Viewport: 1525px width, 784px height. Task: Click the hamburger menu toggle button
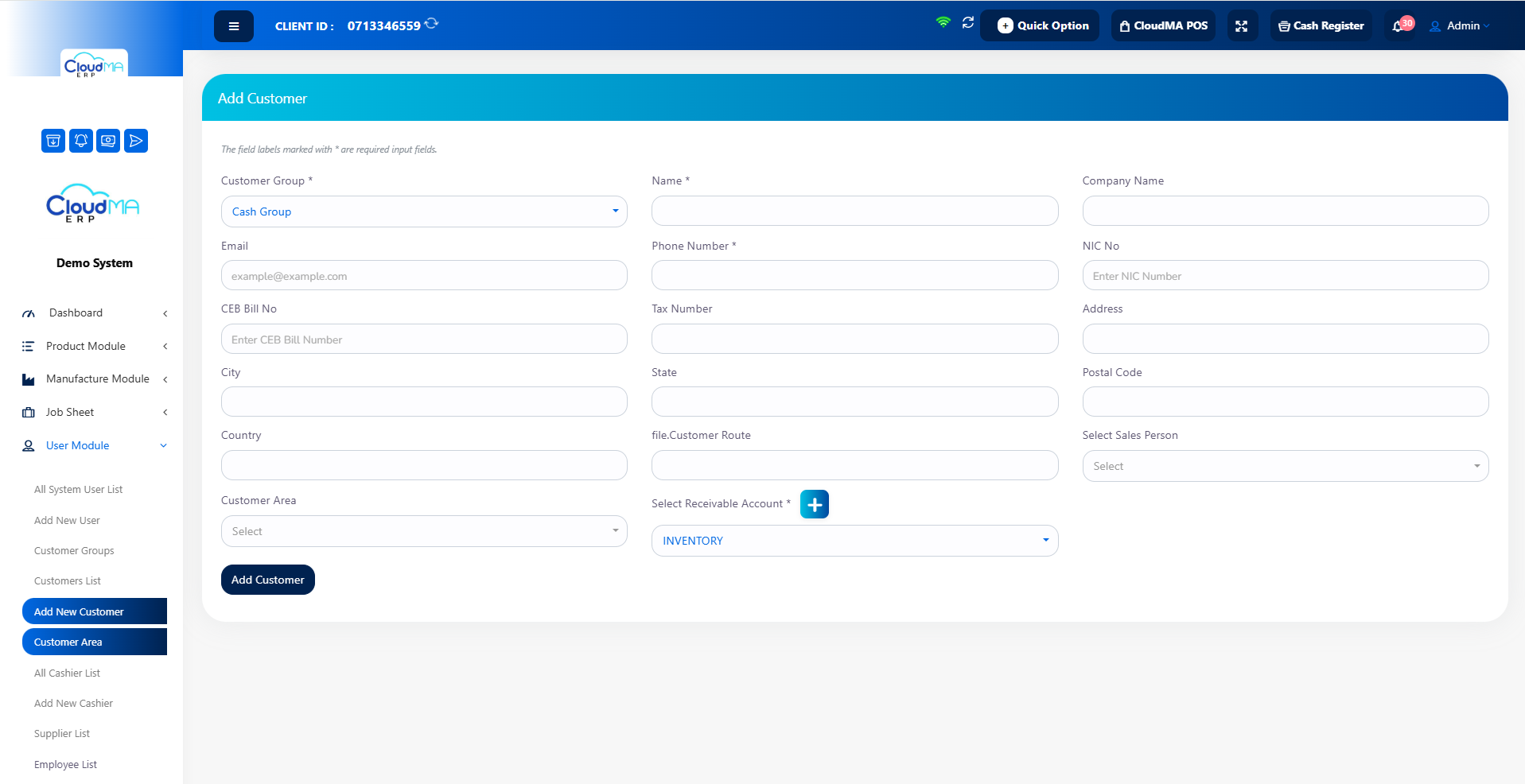click(x=234, y=26)
